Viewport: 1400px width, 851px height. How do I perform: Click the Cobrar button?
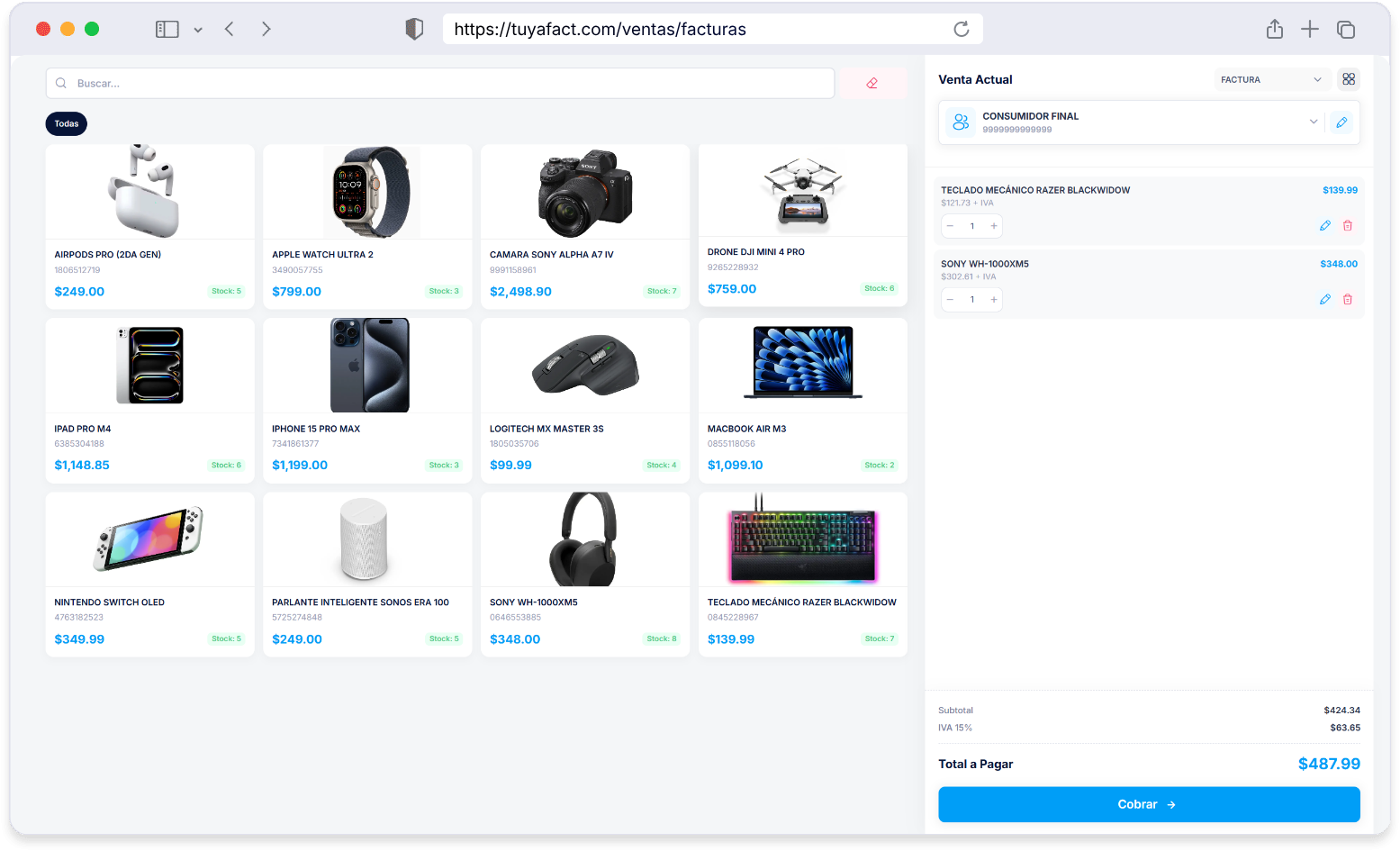point(1149,804)
